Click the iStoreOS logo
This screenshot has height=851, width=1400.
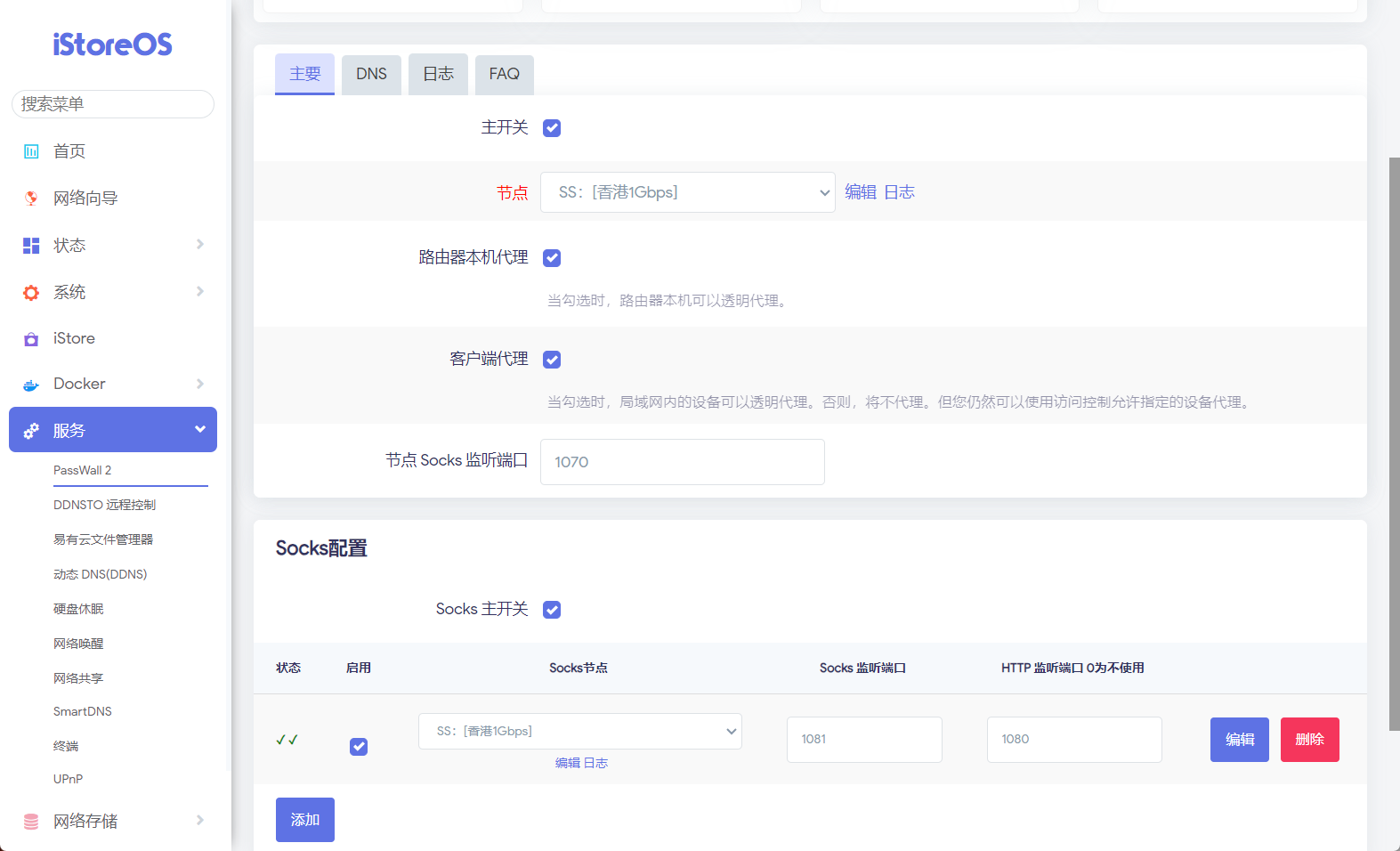pyautogui.click(x=112, y=45)
